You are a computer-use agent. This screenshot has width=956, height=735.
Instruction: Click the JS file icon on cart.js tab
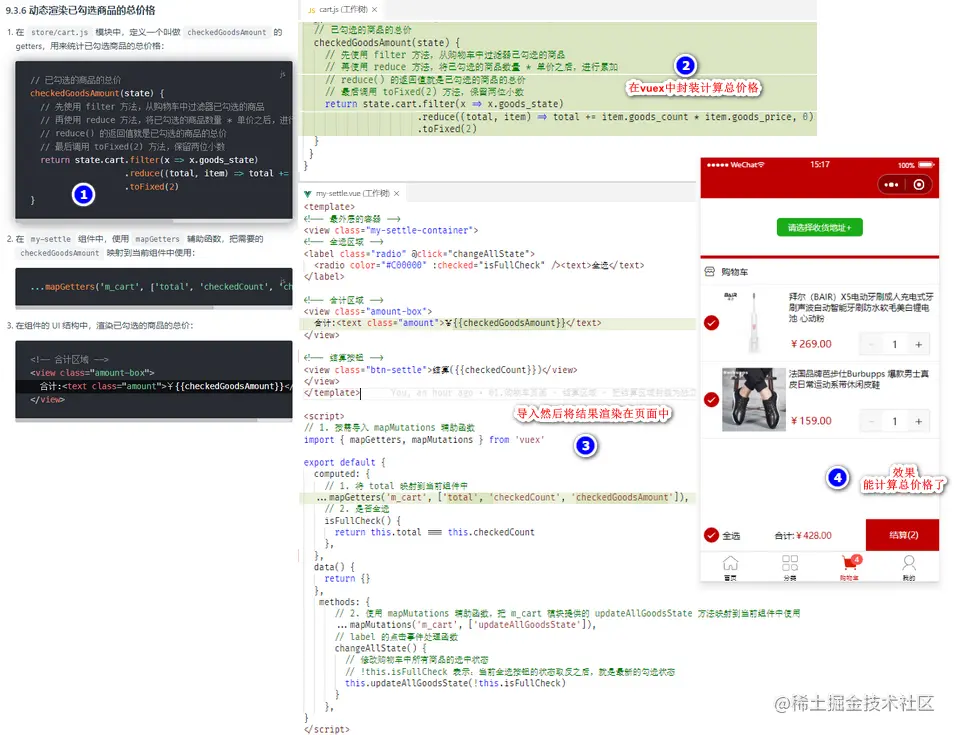coord(312,10)
